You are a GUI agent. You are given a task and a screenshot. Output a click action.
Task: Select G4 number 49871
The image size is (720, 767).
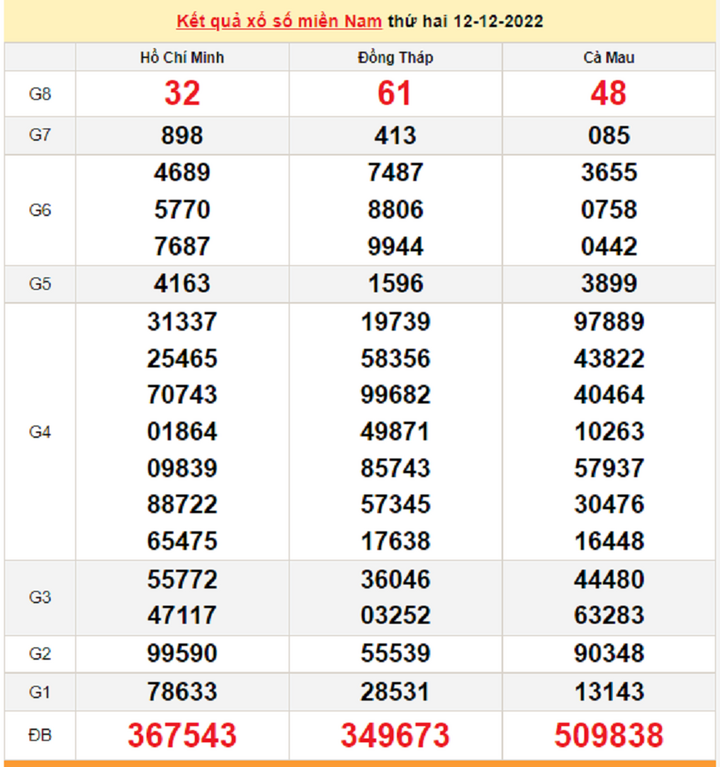[394, 432]
